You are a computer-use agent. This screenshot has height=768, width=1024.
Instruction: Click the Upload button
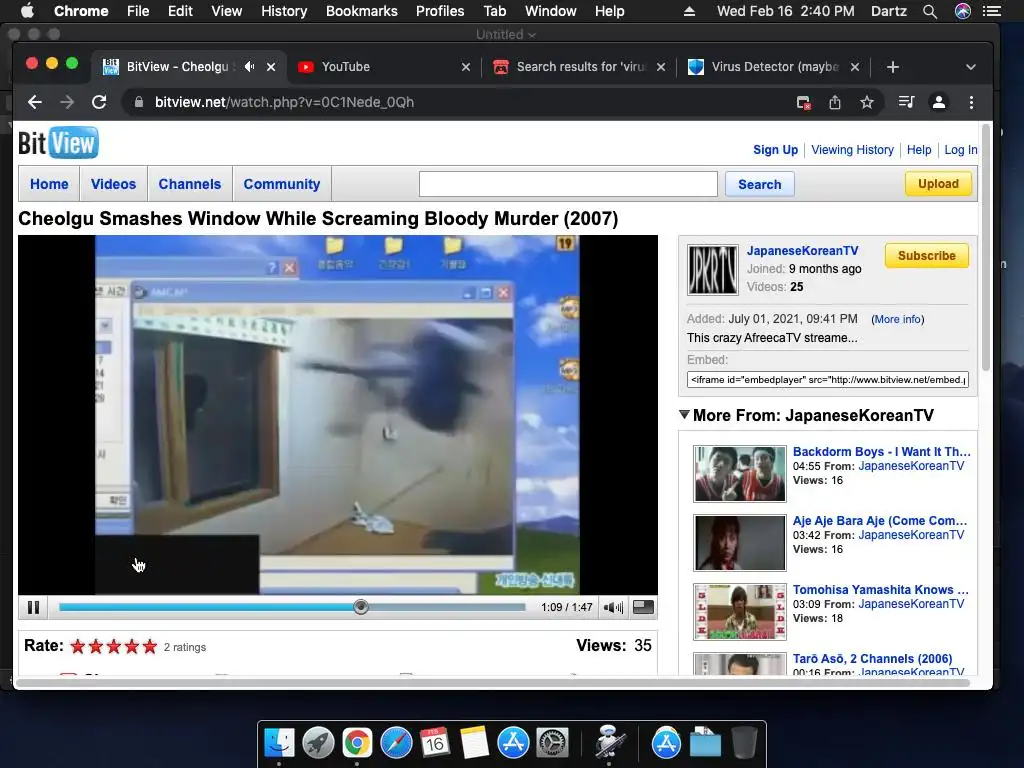click(938, 184)
